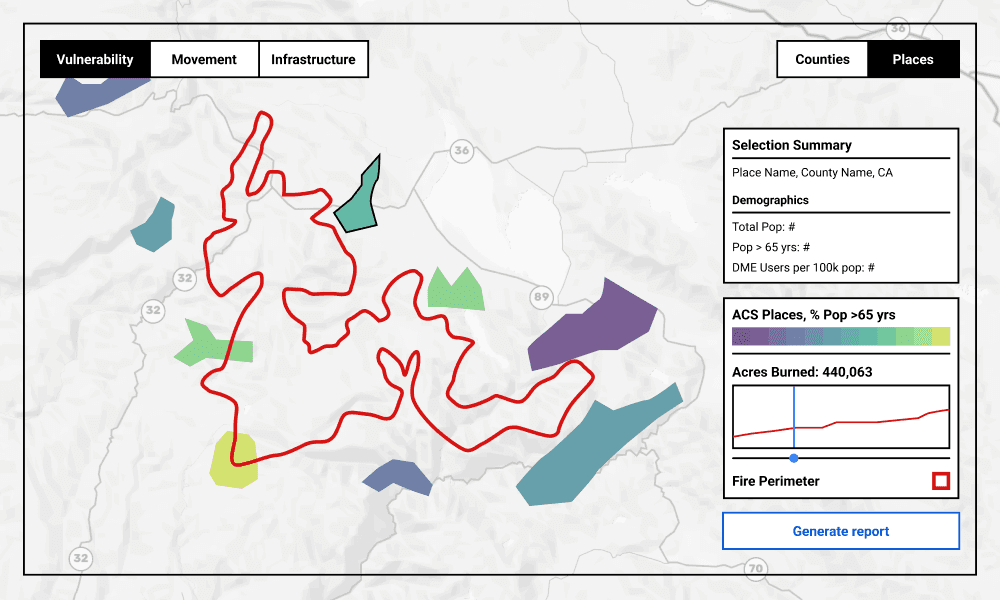1000x600 pixels.
Task: Click the 'Selection Summary' heading
Action: click(x=791, y=145)
